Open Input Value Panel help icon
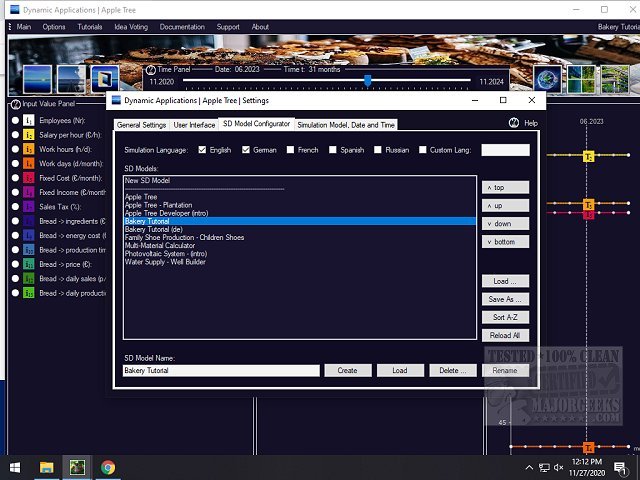 click(x=16, y=104)
